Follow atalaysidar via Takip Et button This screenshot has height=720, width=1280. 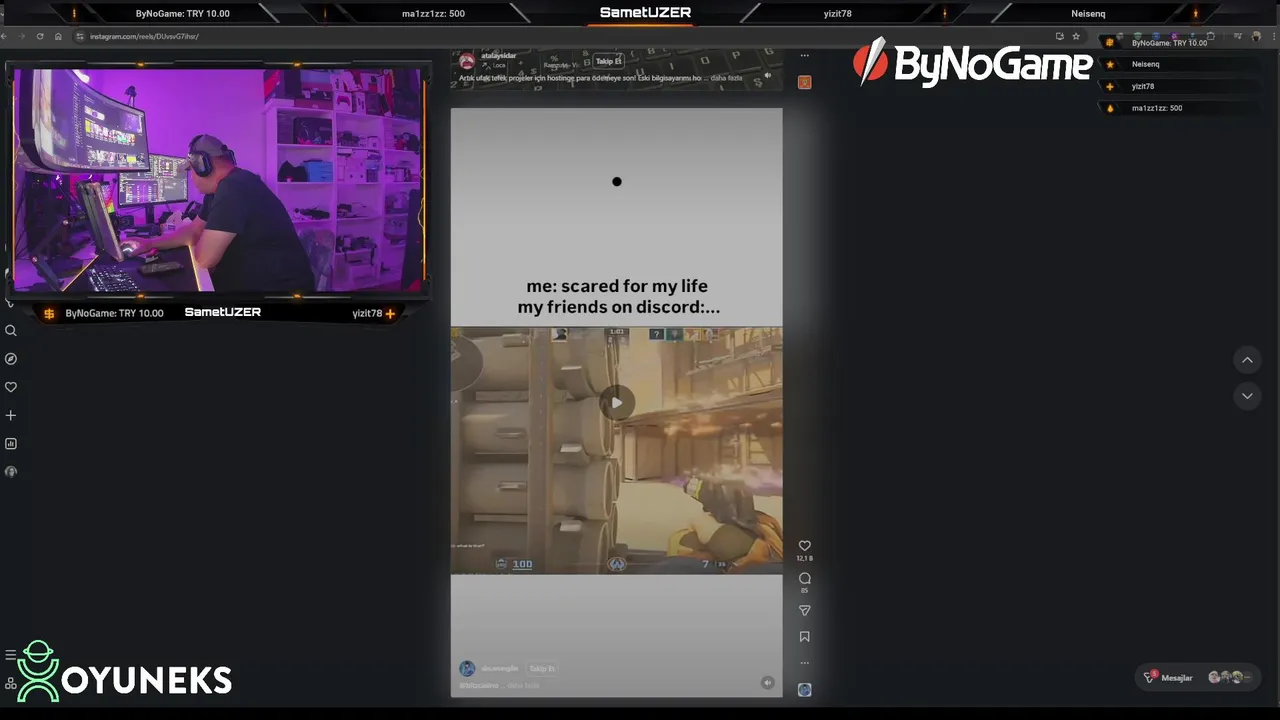(608, 61)
